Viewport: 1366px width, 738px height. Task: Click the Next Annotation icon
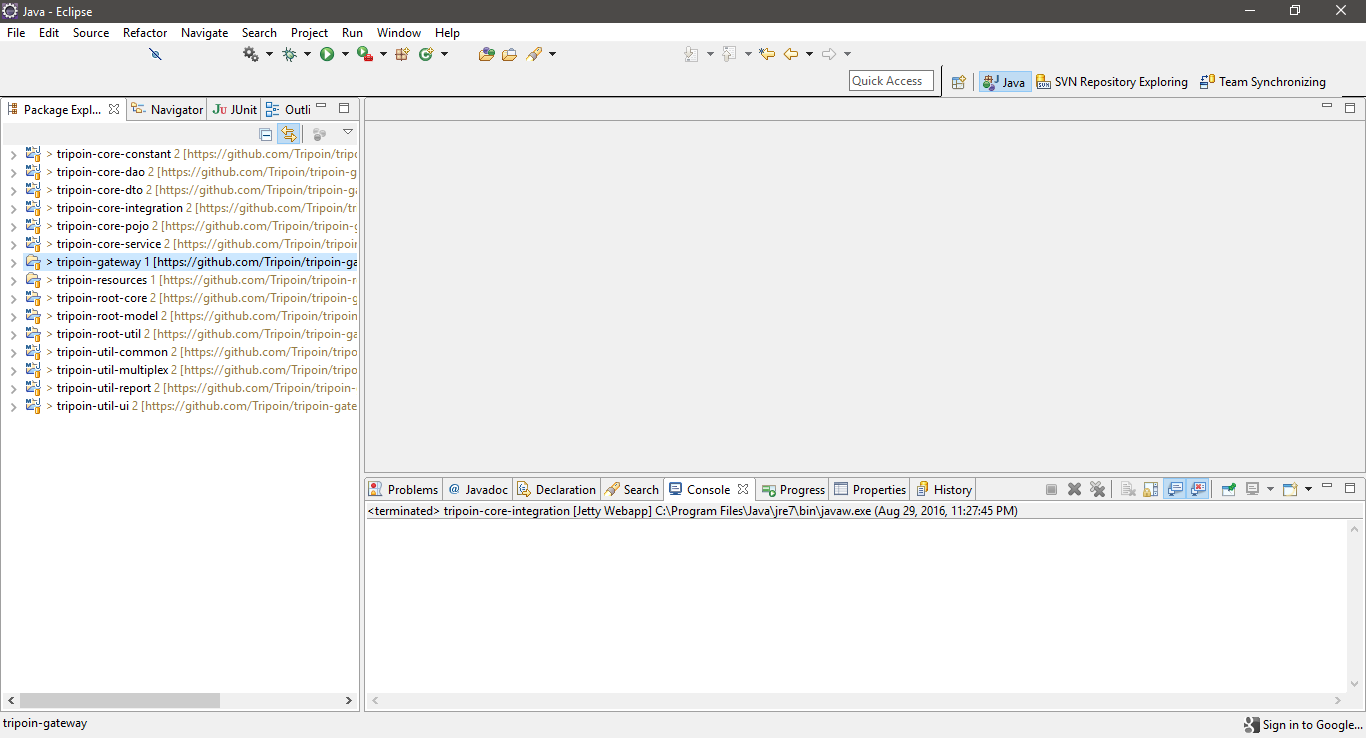tap(692, 54)
